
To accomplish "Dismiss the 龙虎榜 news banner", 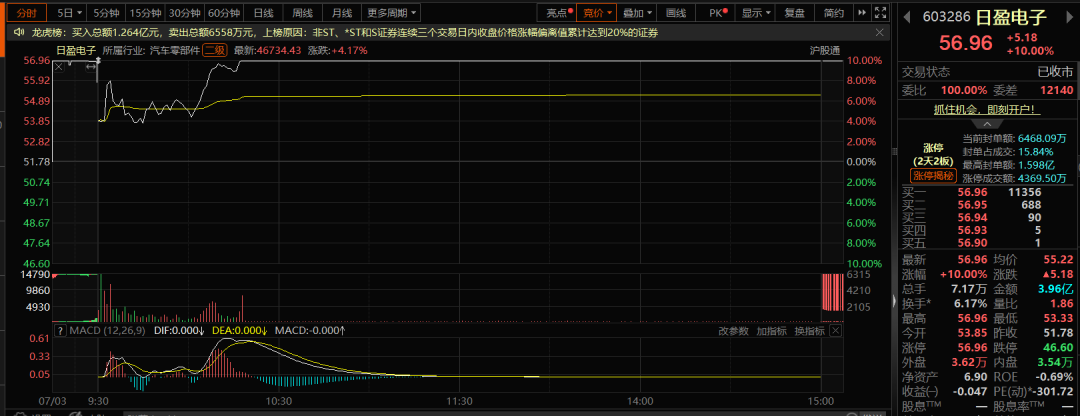I will tap(879, 32).
